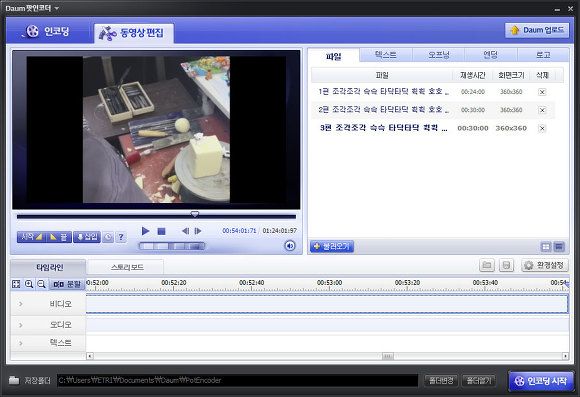
Task: Toggle the speaker mute icon
Action: (x=290, y=246)
